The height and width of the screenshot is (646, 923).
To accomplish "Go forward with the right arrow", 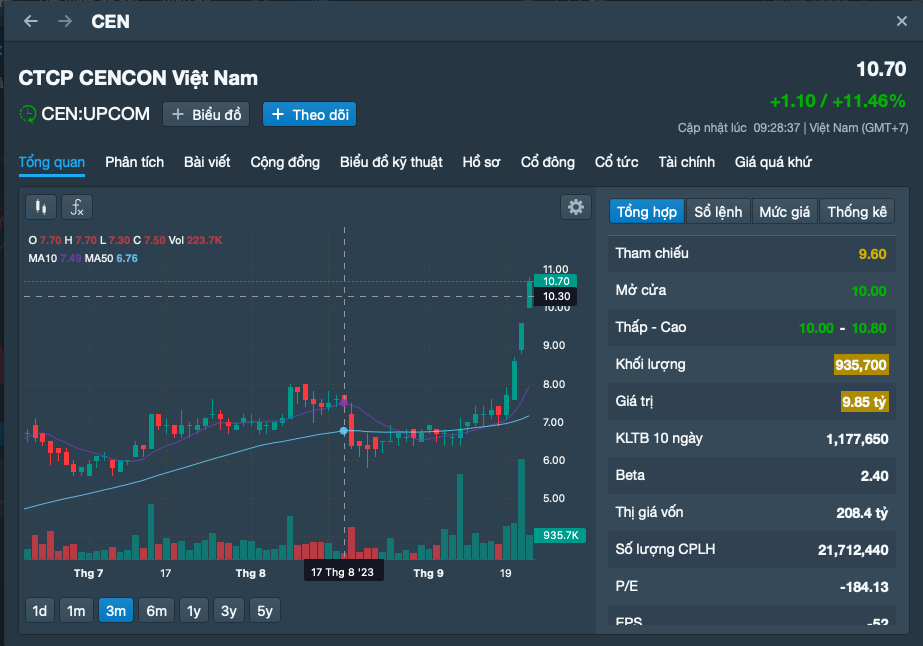I will click(65, 22).
